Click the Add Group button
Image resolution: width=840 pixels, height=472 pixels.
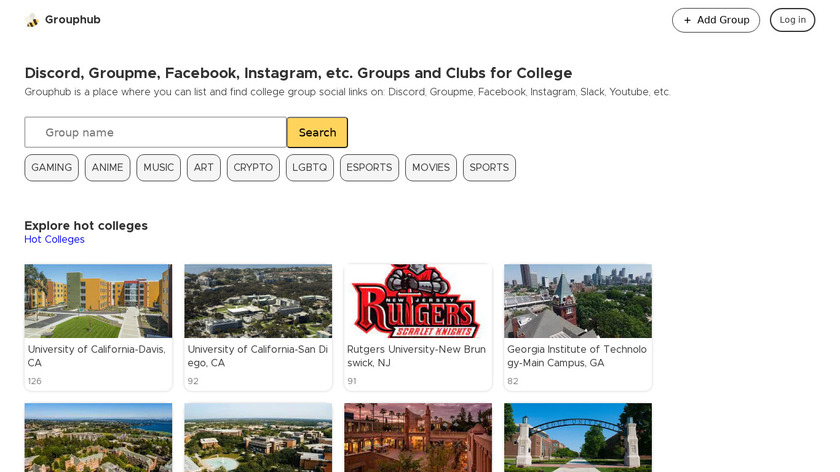tap(715, 20)
